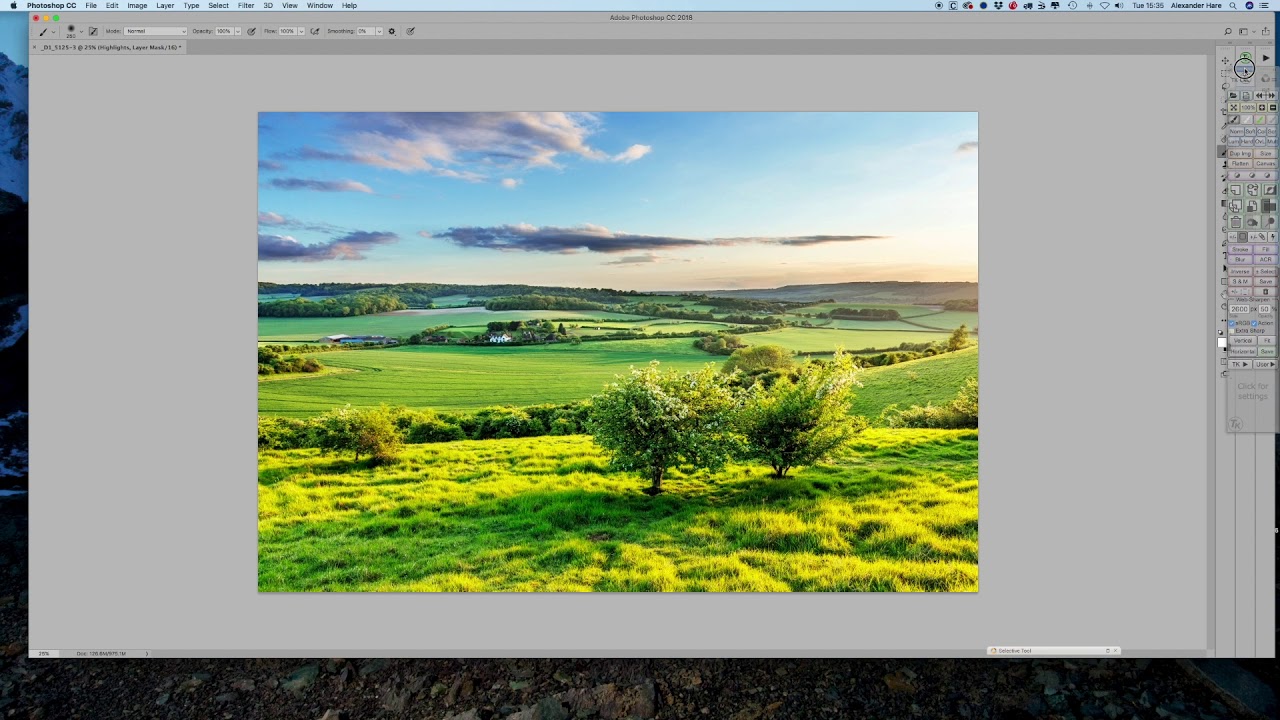Image resolution: width=1280 pixels, height=720 pixels.
Task: Click the Flow 100% input field
Action: point(288,31)
